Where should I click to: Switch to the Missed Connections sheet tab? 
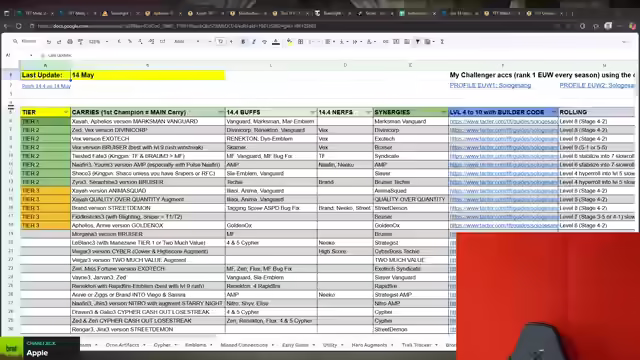[x=244, y=345]
